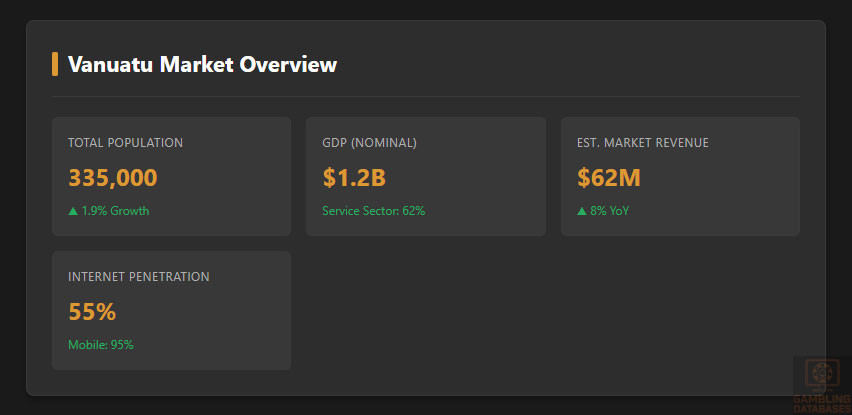
Task: Click the orange accent bar beside the heading
Action: (55, 65)
